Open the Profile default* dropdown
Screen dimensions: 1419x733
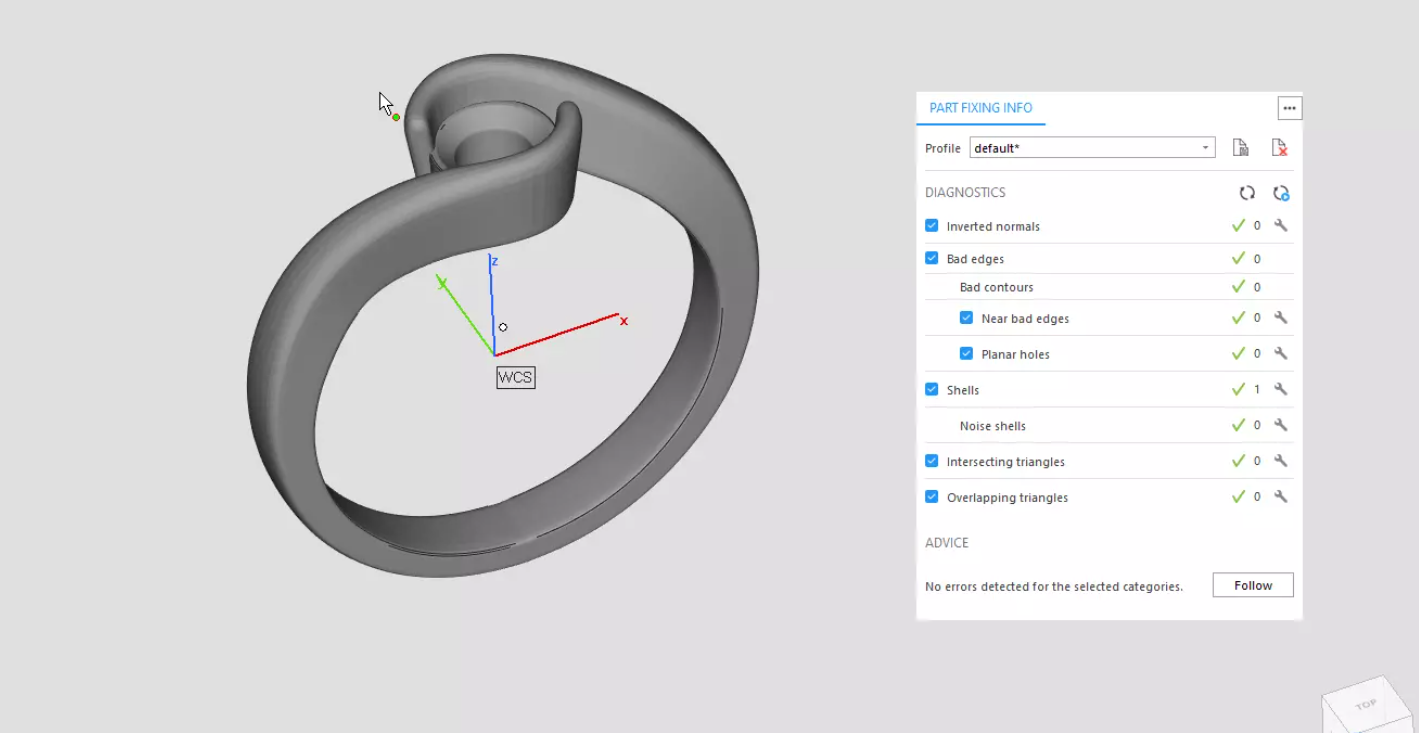[x=1092, y=148]
